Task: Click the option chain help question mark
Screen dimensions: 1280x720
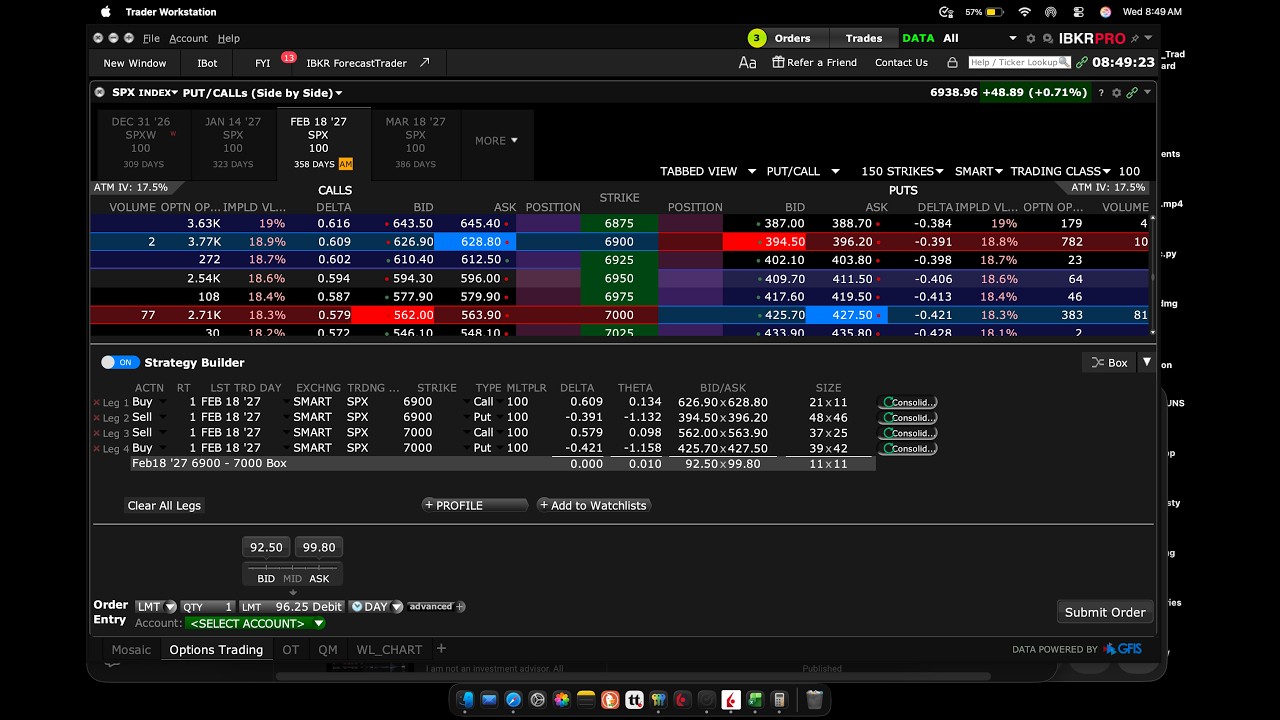Action: (x=1101, y=92)
